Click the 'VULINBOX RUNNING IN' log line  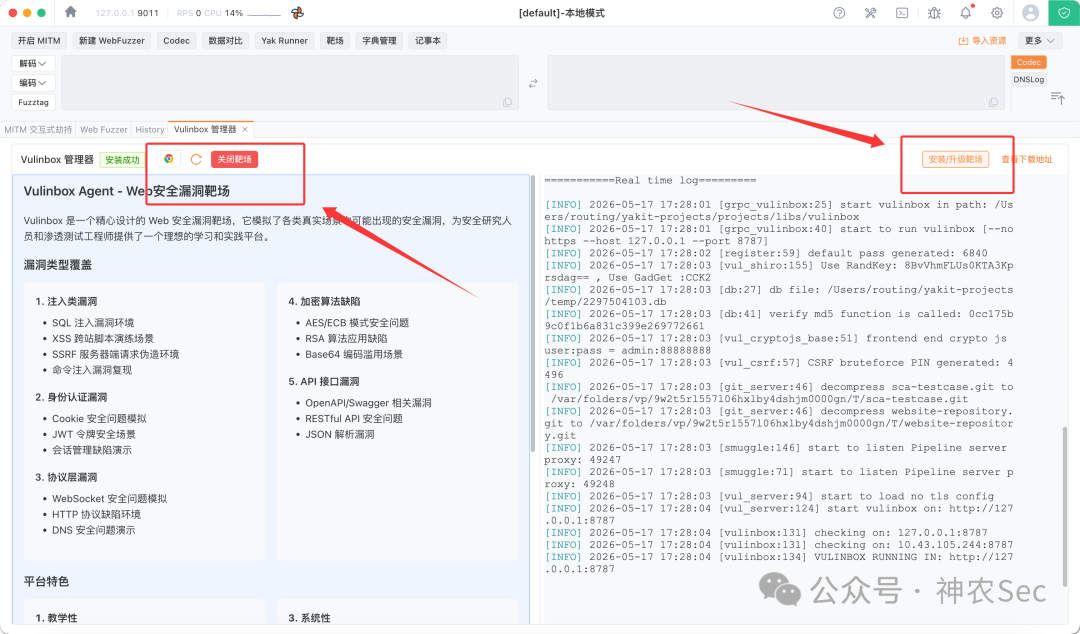click(779, 563)
